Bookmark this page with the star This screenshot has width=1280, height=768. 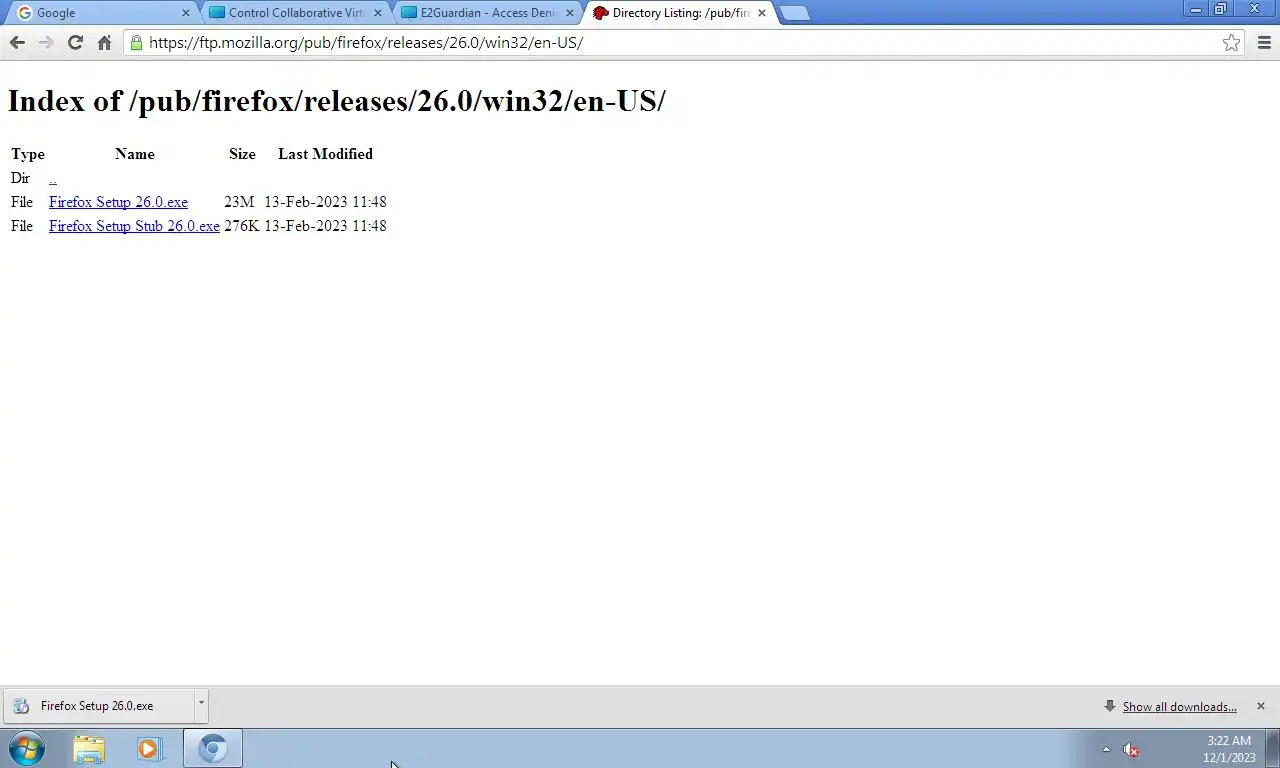1231,42
